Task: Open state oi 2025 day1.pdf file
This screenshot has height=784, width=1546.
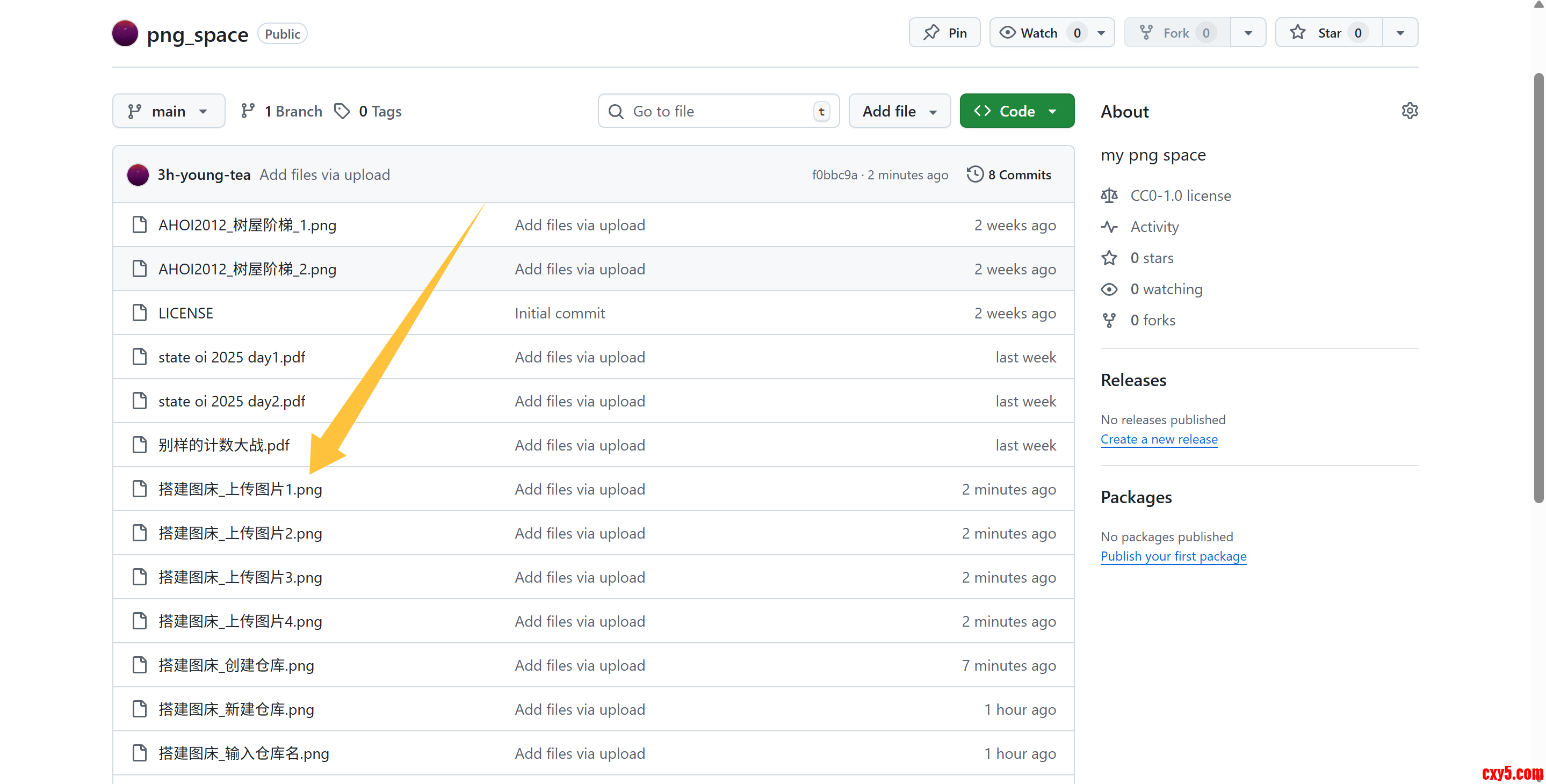Action: (x=232, y=357)
